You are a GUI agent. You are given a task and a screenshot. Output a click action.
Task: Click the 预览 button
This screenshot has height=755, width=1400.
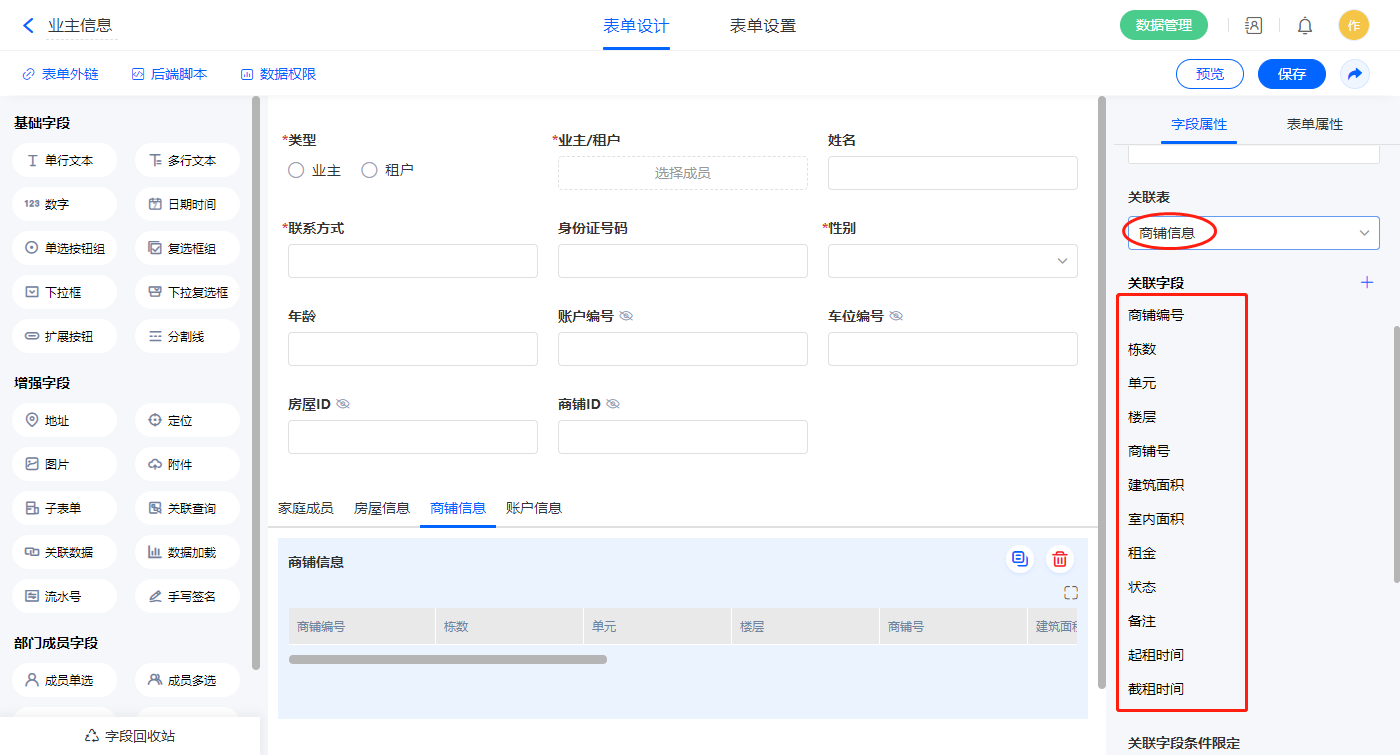[x=1209, y=74]
